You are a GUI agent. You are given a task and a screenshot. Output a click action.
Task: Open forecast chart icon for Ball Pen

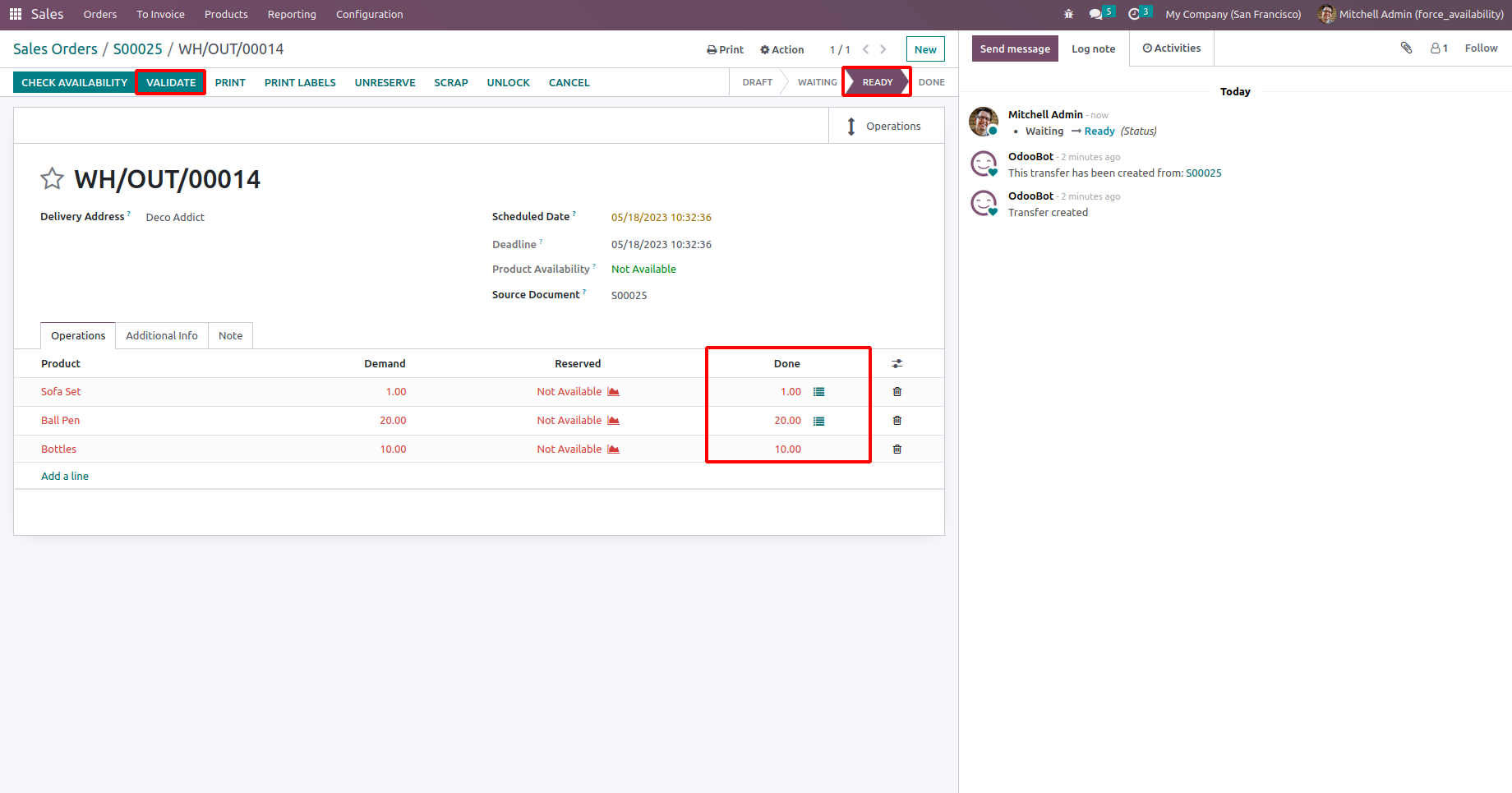(613, 421)
